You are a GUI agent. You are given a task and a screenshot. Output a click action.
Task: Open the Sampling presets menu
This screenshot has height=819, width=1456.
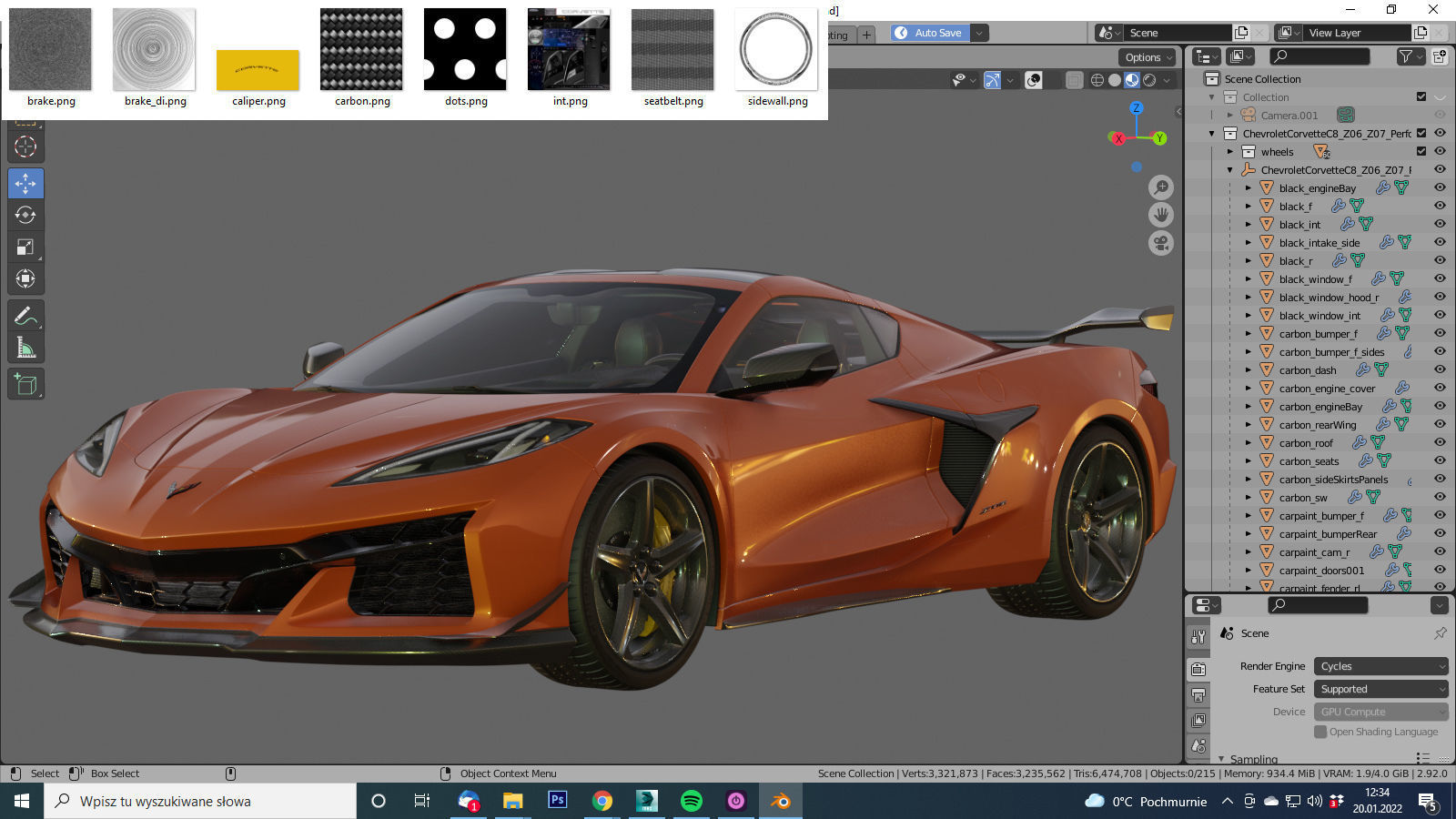1424,757
